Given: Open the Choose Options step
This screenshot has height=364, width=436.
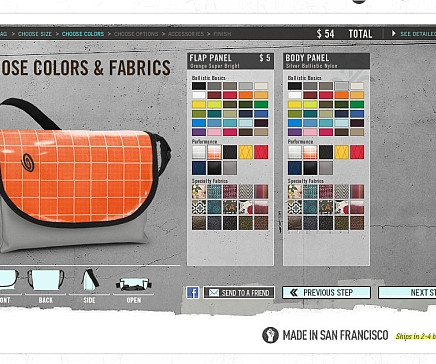Looking at the screenshot, I should tap(136, 34).
